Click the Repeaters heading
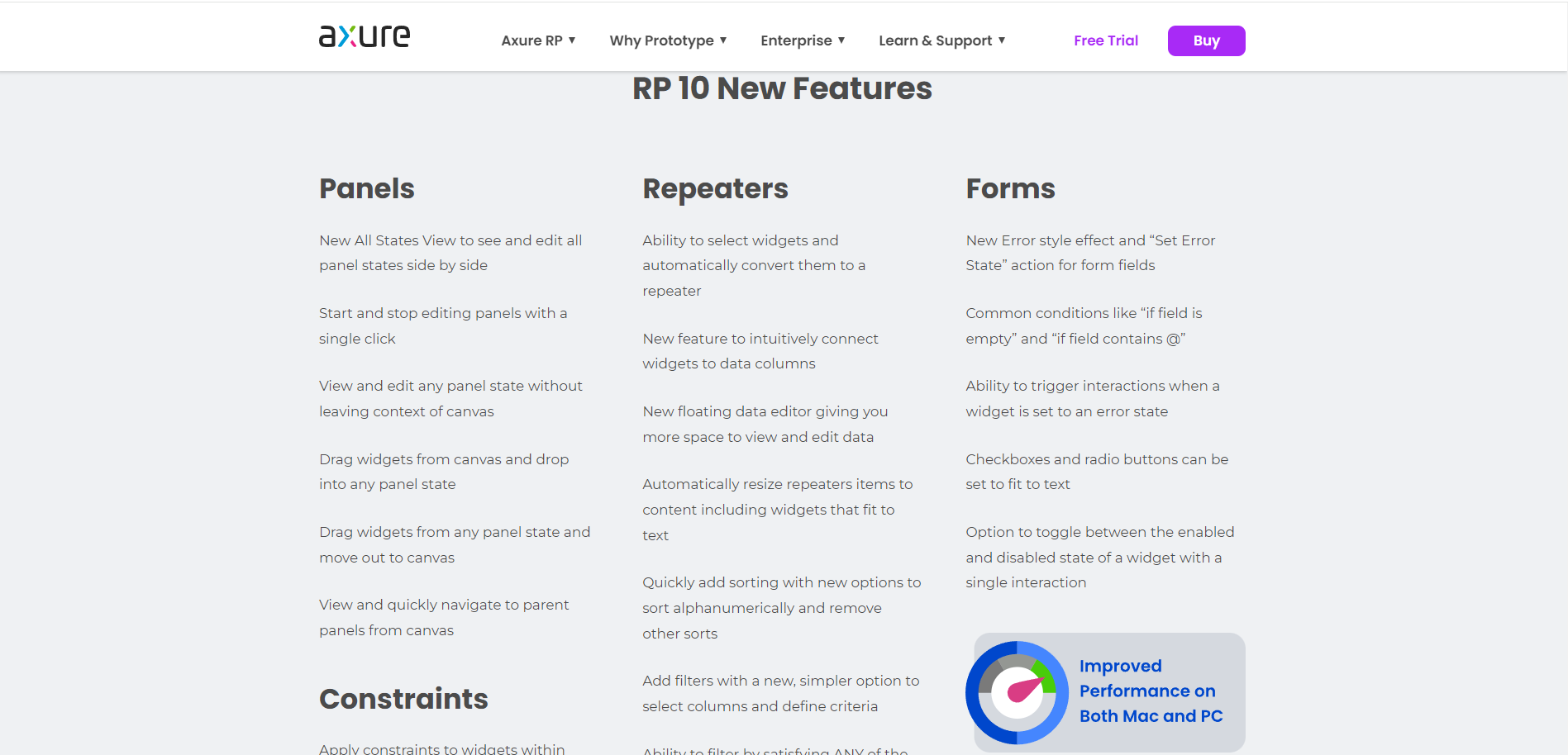 click(715, 189)
